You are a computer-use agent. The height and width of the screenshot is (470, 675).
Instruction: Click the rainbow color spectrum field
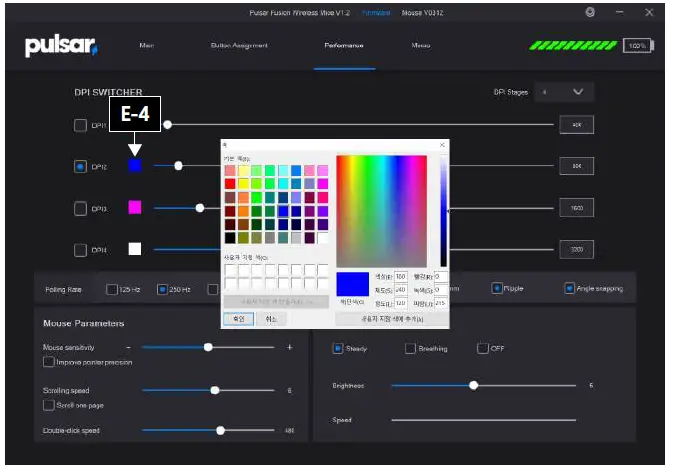tap(381, 211)
